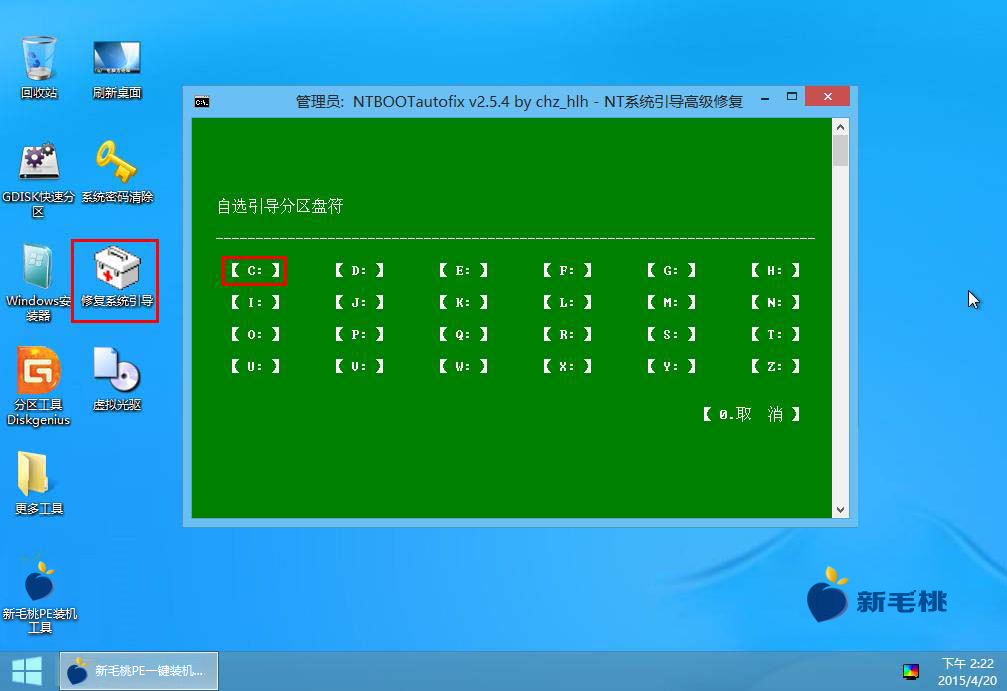Click the V: drive option
1007x691 pixels.
point(359,367)
